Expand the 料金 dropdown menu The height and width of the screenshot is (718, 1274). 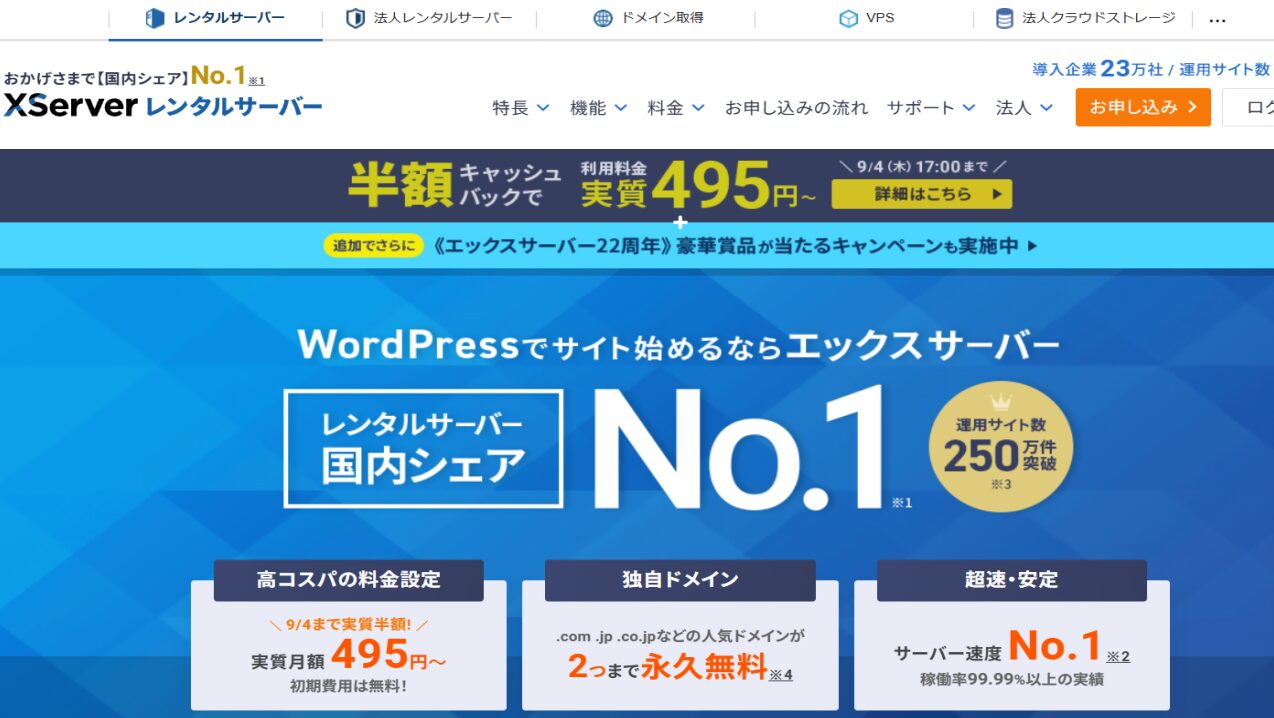click(x=676, y=108)
